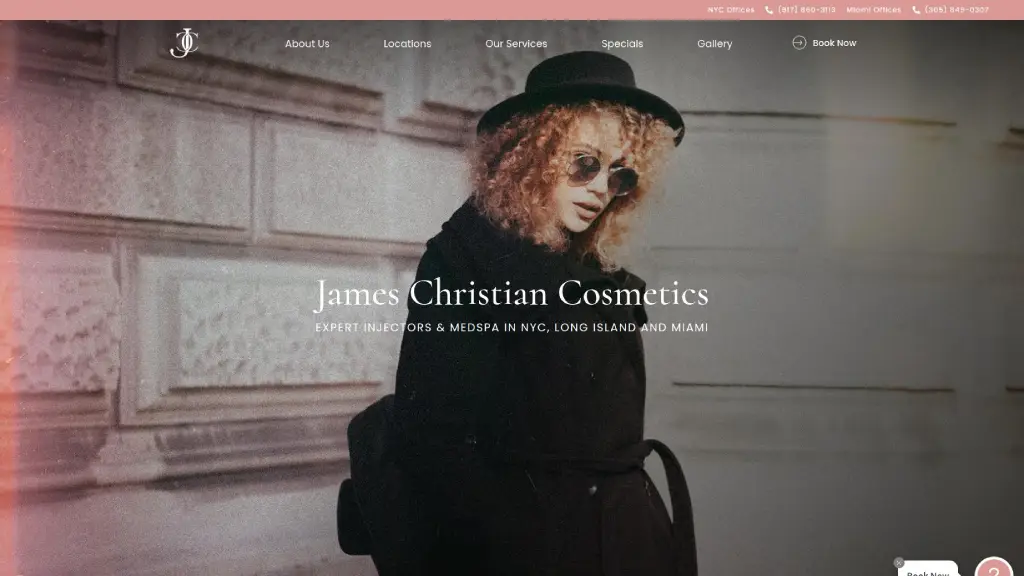Dismiss the Book Now chat popup

899,562
